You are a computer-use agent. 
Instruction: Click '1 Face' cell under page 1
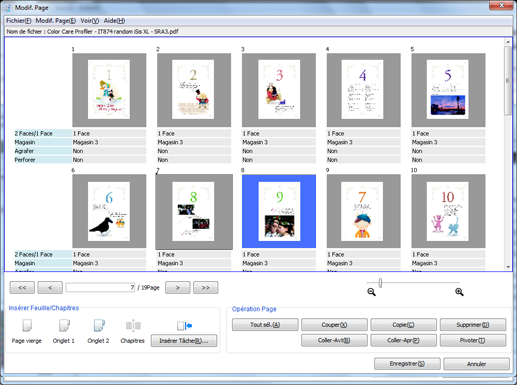(109, 133)
